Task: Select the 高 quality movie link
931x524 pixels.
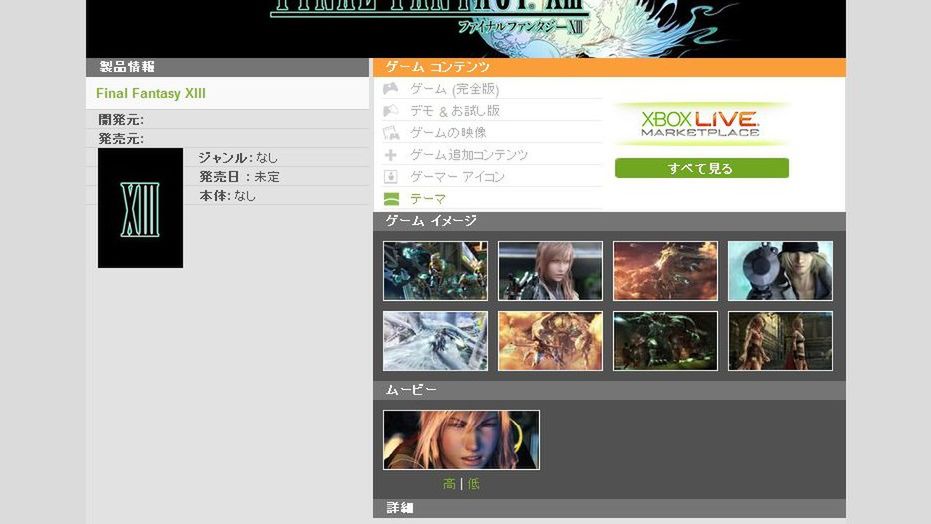Action: coord(449,484)
